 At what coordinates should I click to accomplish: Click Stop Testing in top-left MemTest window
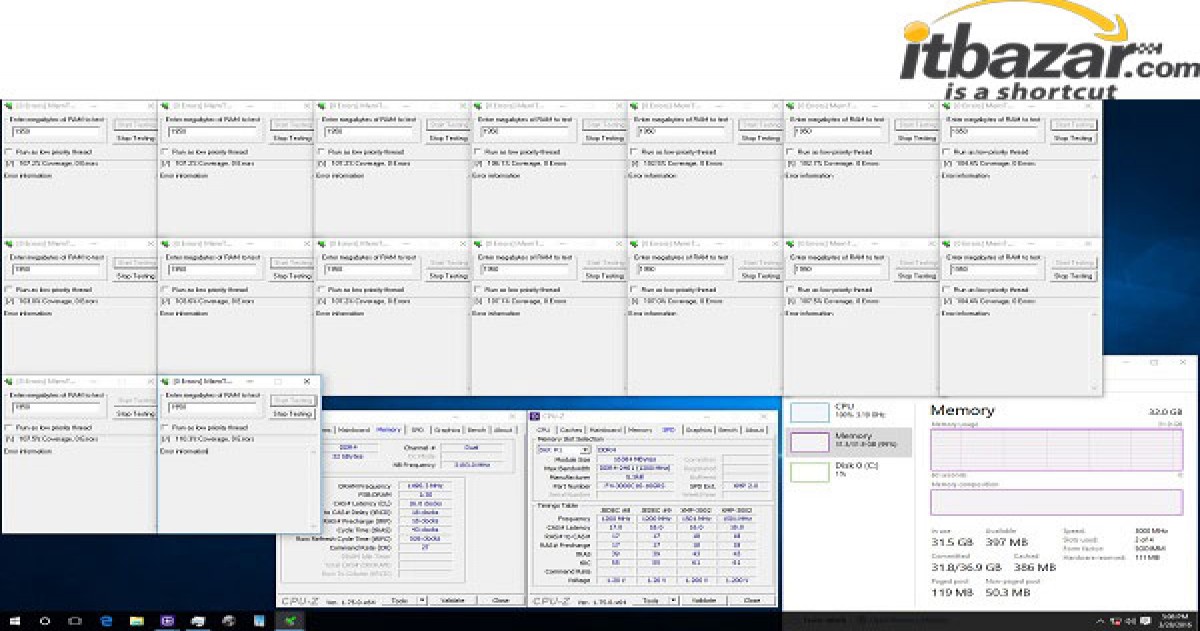coord(136,138)
